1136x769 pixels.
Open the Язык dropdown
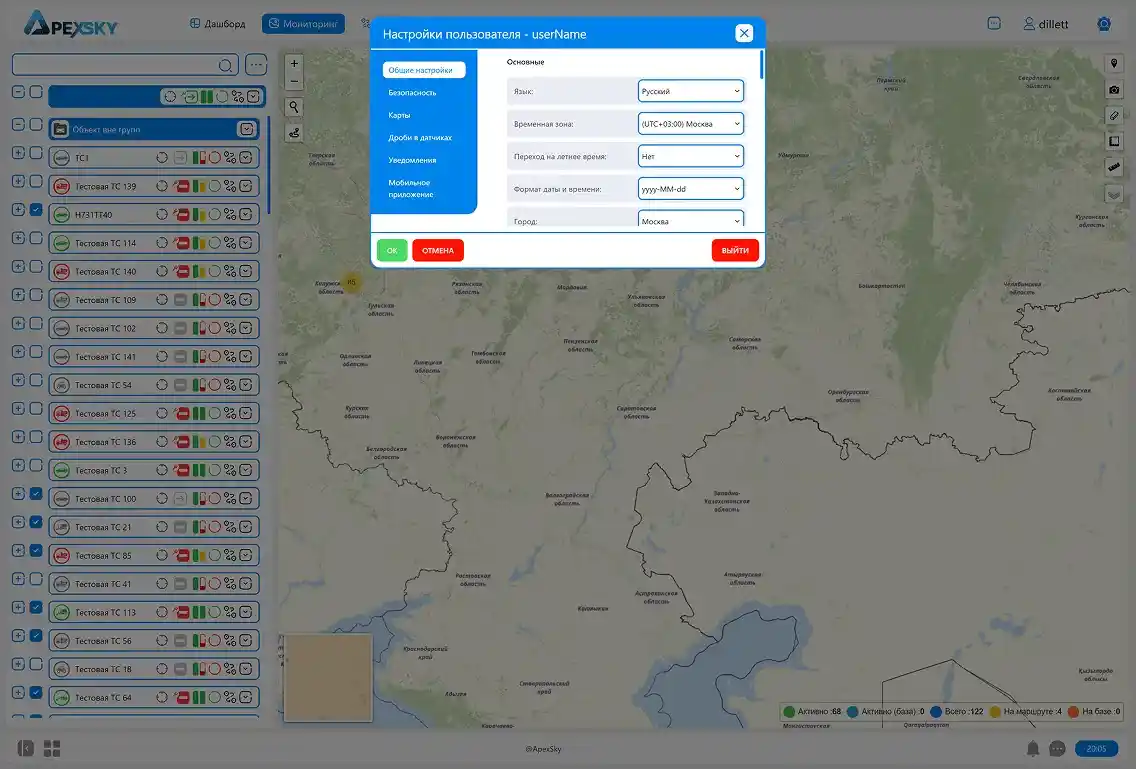[x=690, y=91]
